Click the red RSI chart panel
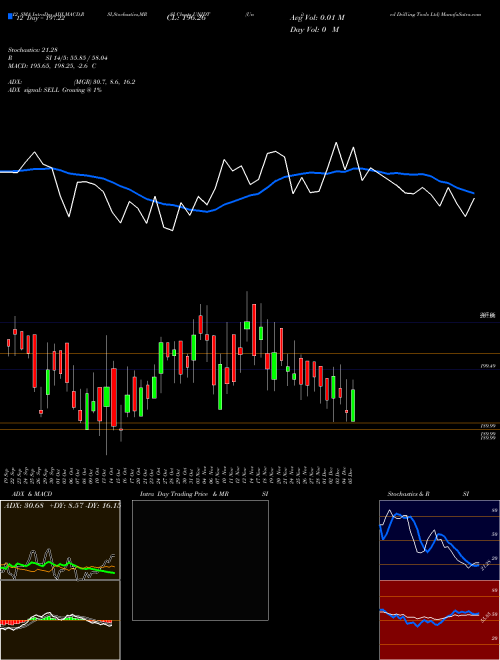Screen dimensions: 500x660 [x=439, y=620]
